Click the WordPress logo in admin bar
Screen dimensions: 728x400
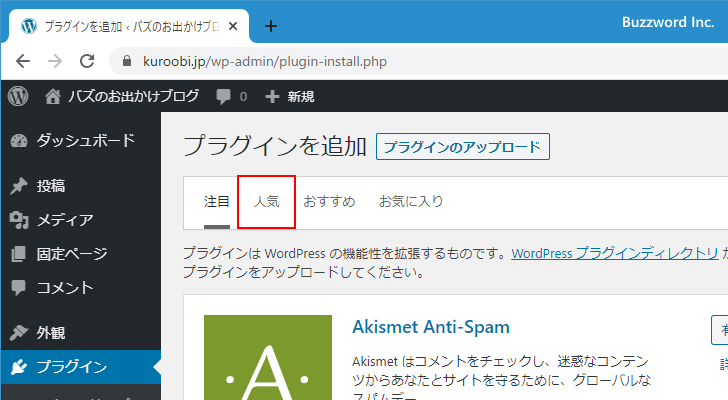(18, 96)
